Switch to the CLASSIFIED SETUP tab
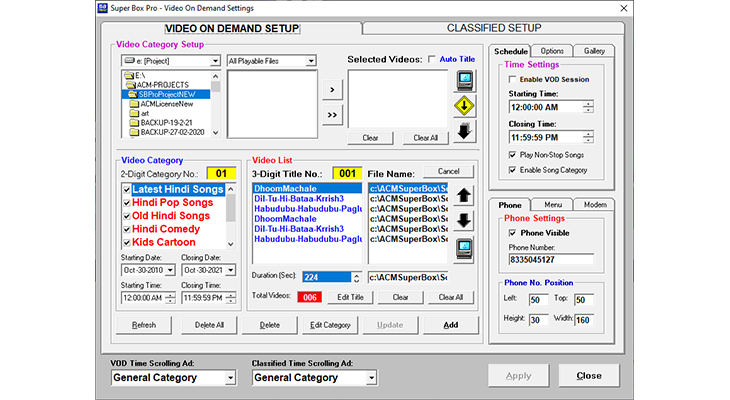 point(478,28)
